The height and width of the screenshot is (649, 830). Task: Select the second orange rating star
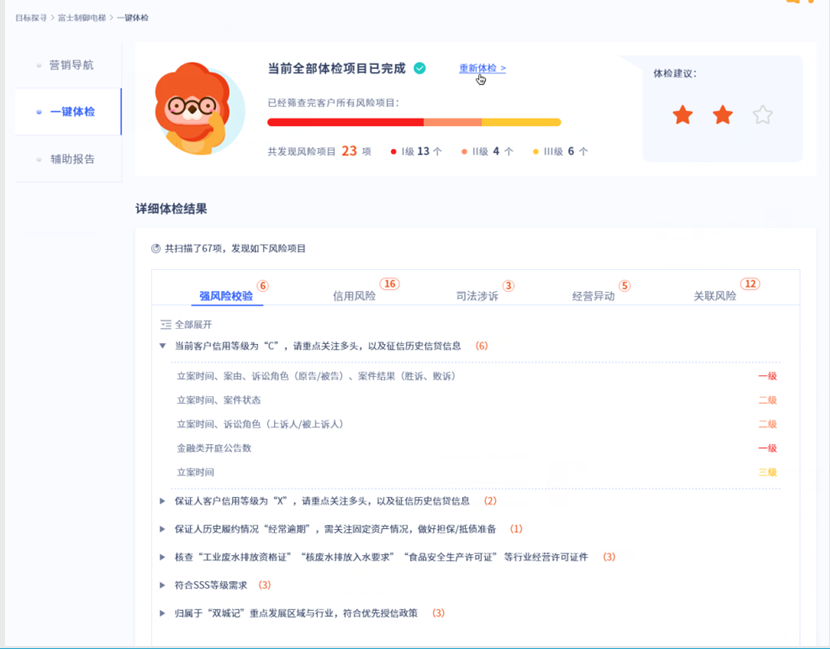click(723, 115)
